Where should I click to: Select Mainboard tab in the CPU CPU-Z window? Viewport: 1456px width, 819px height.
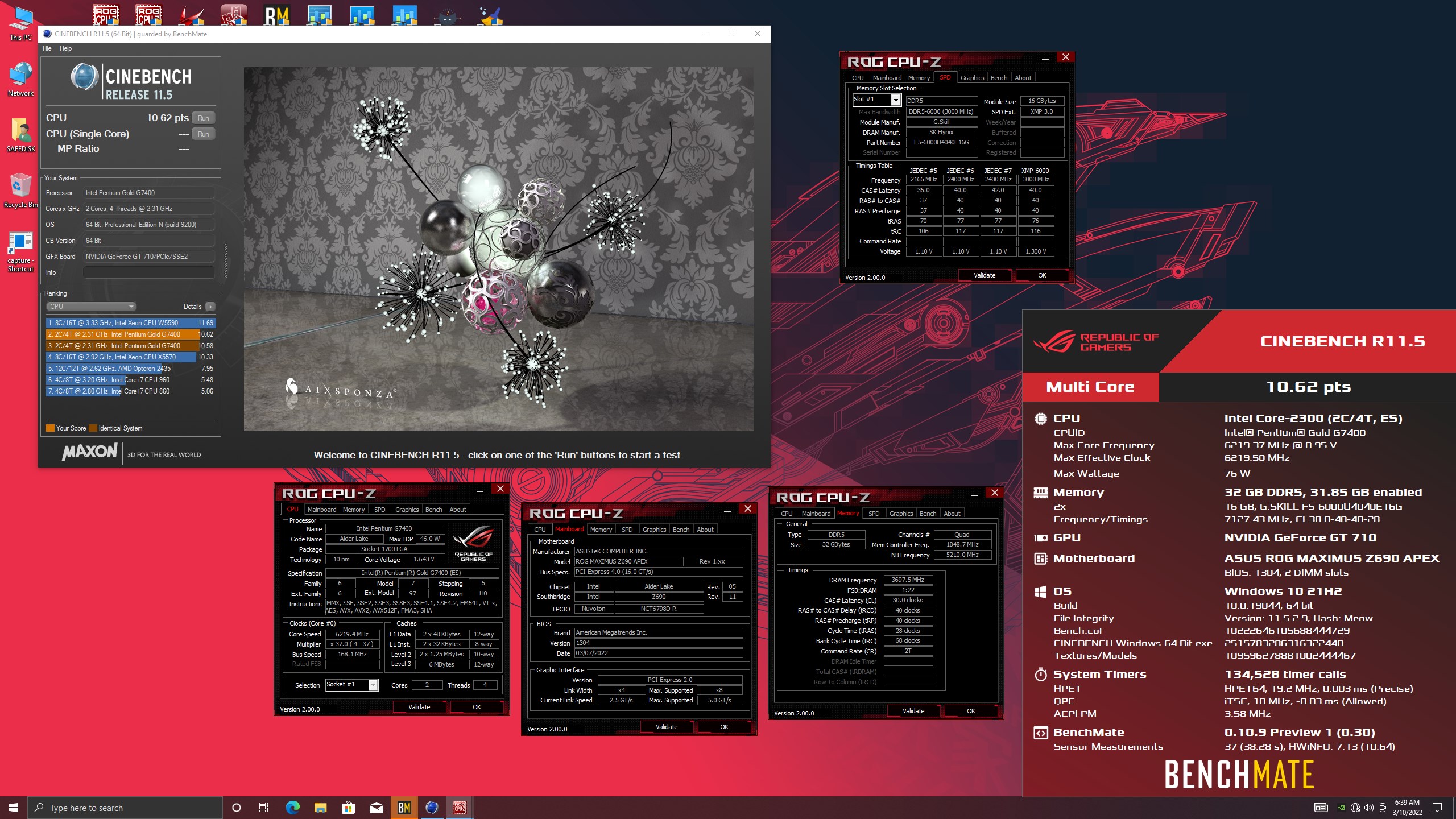click(x=322, y=510)
